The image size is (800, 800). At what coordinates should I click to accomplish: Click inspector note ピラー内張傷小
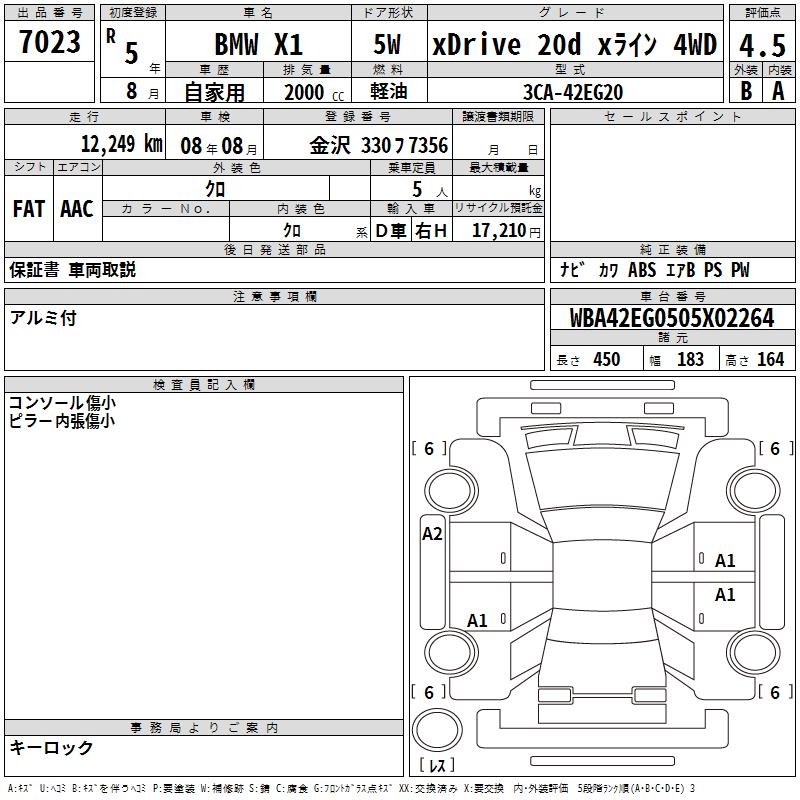62,420
